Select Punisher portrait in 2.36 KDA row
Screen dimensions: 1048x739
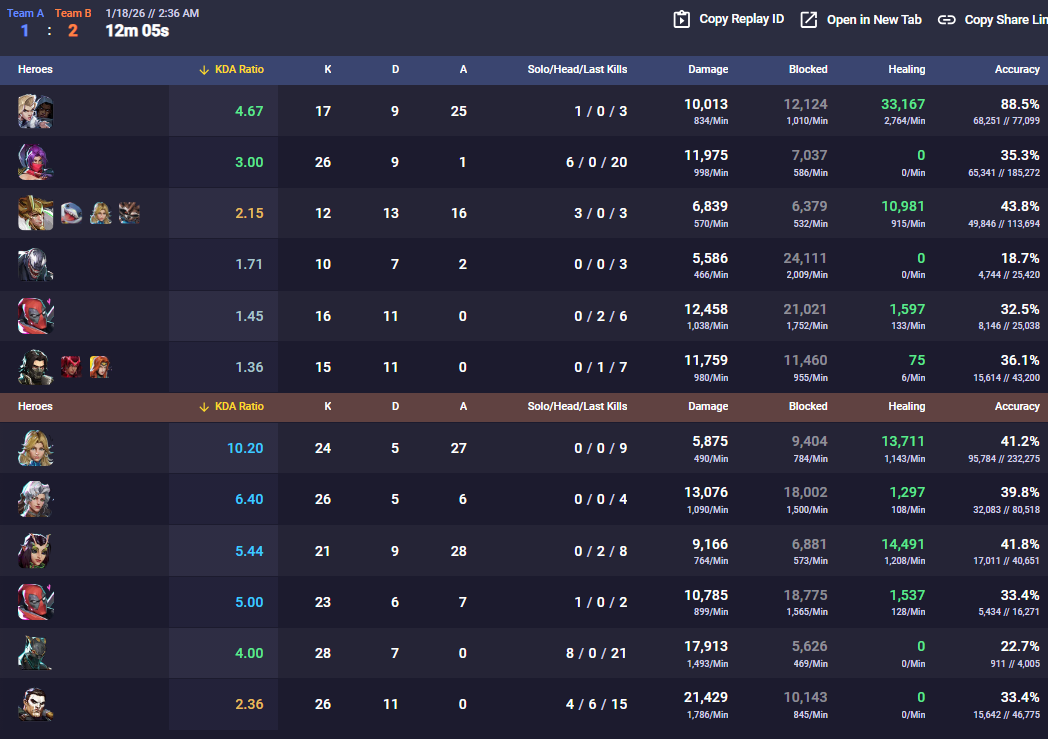(35, 704)
